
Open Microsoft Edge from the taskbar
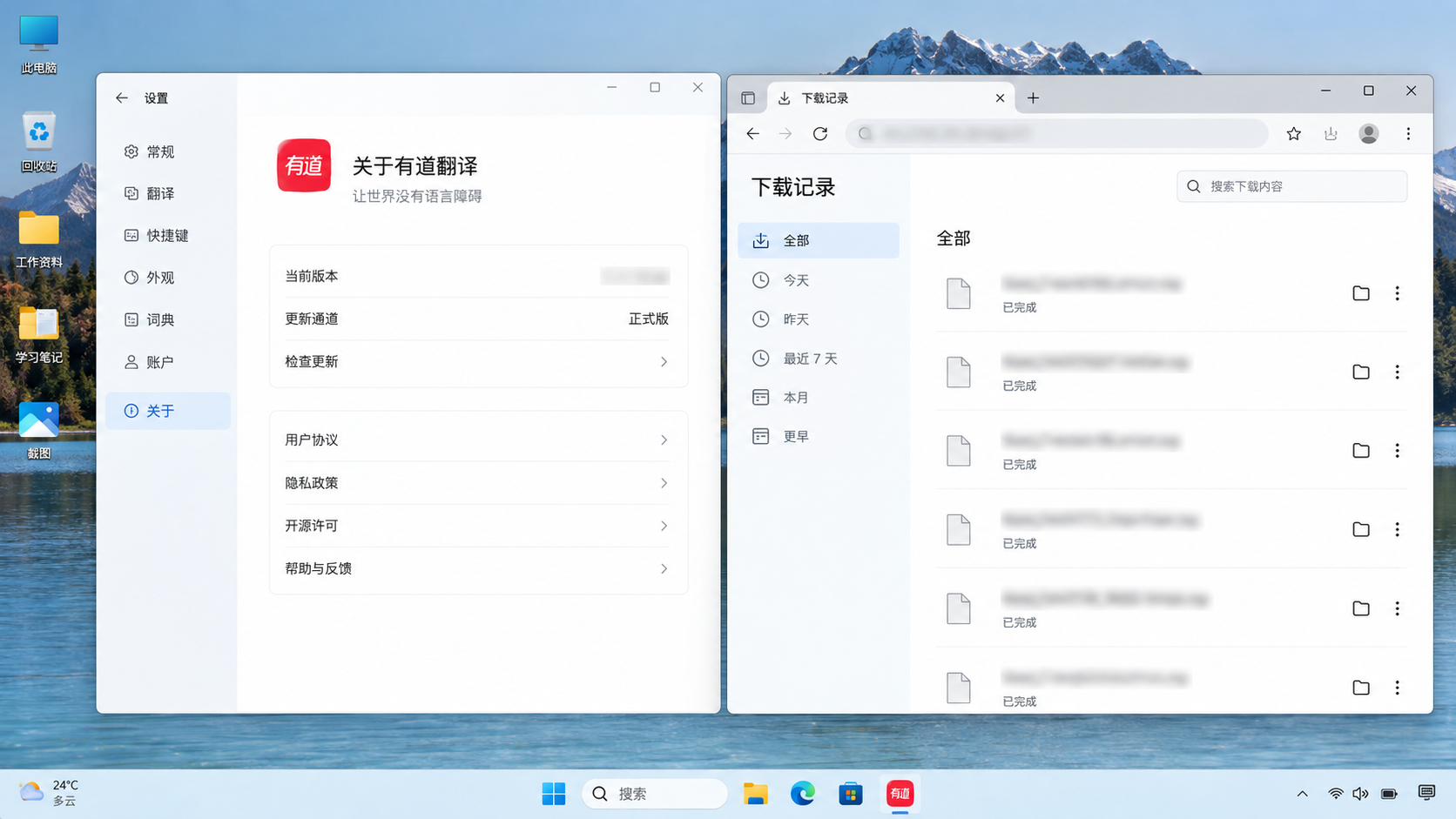(x=803, y=794)
